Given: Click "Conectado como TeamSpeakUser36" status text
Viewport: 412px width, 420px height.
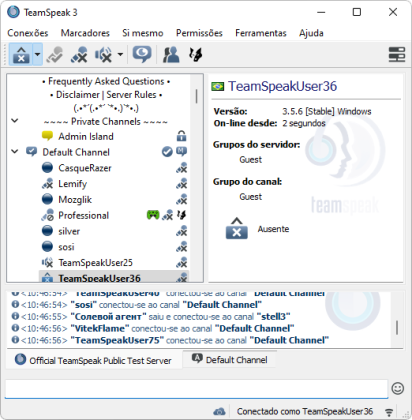Looking at the screenshot, I should coord(305,411).
